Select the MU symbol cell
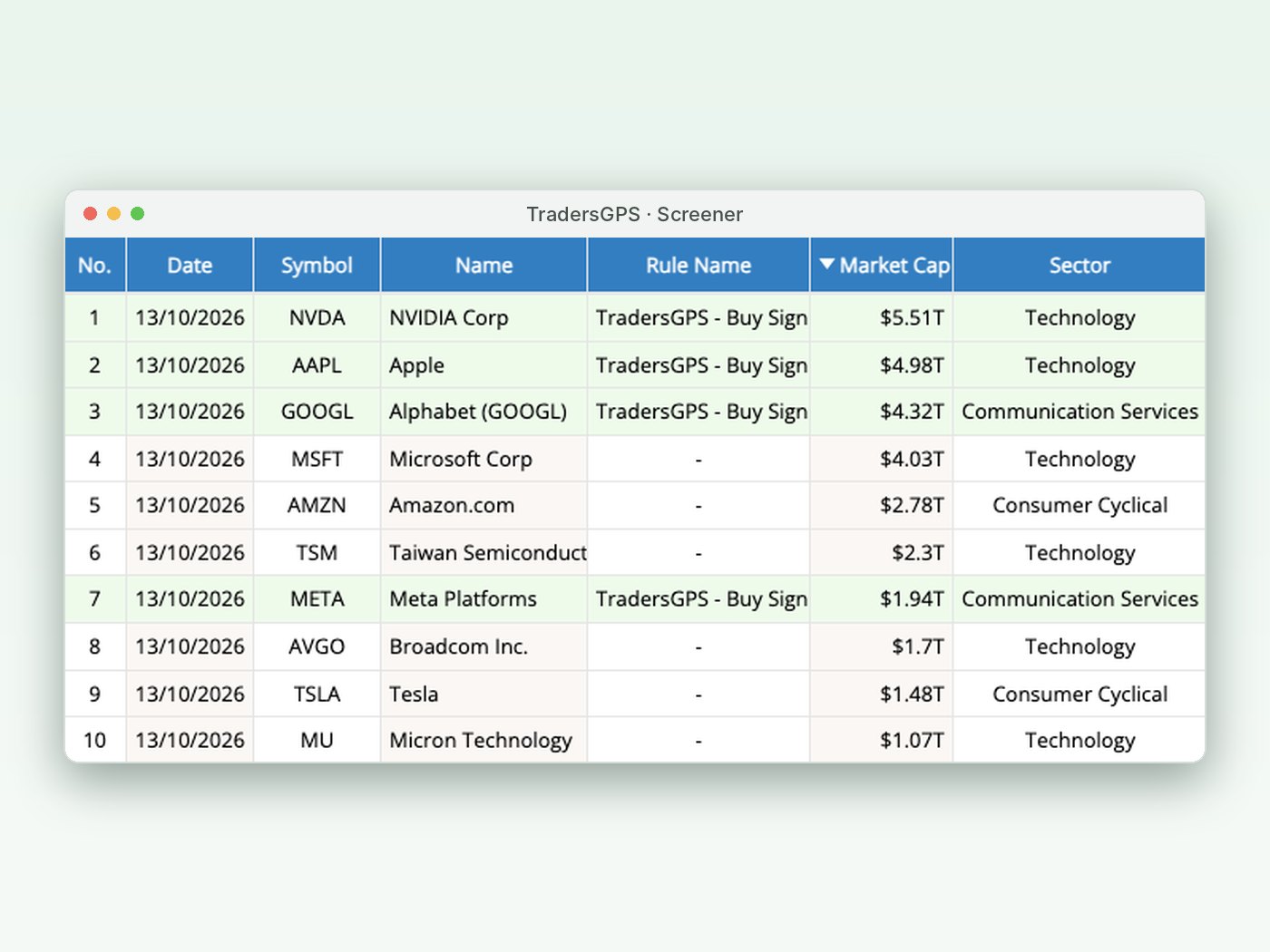This screenshot has width=1270, height=952. 317,740
